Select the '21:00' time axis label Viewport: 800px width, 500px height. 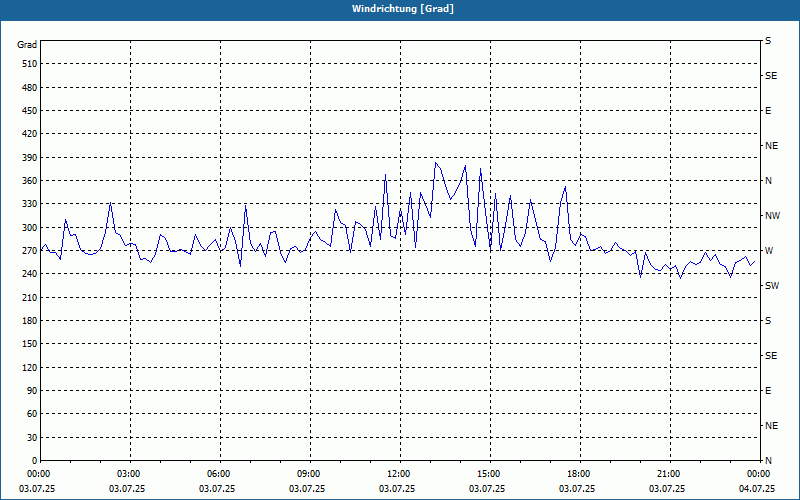tap(667, 474)
